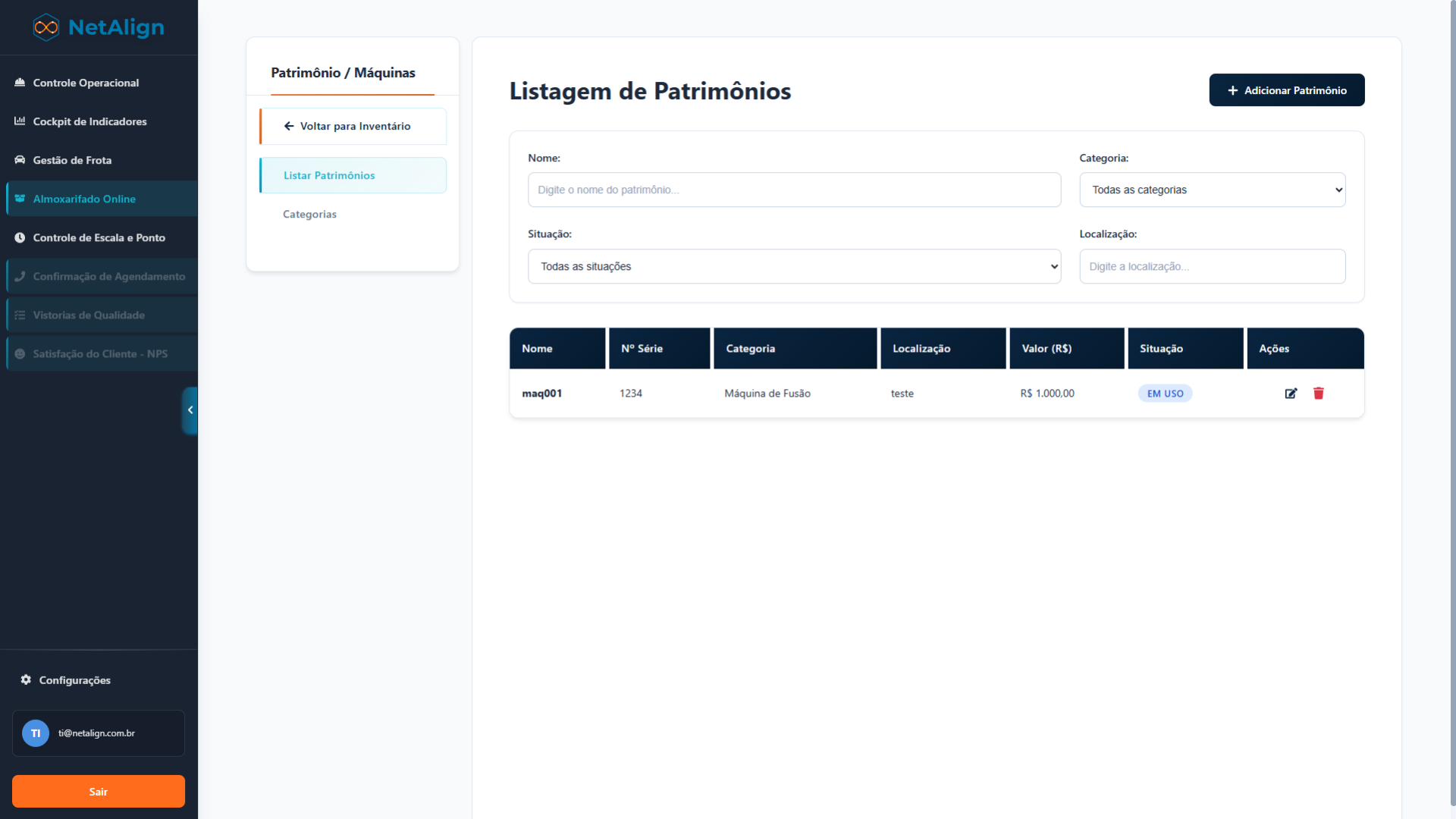Viewport: 1456px width, 819px height.
Task: Click the TI user avatar circle
Action: coord(36,733)
